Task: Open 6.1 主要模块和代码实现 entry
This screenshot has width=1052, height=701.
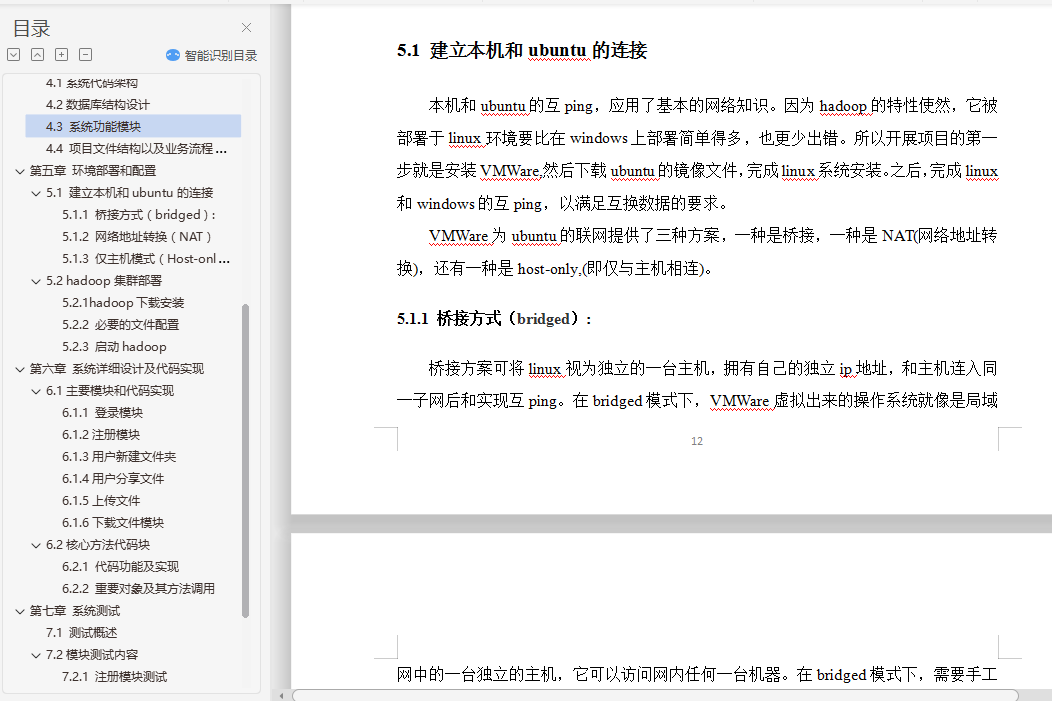Action: click(x=110, y=391)
